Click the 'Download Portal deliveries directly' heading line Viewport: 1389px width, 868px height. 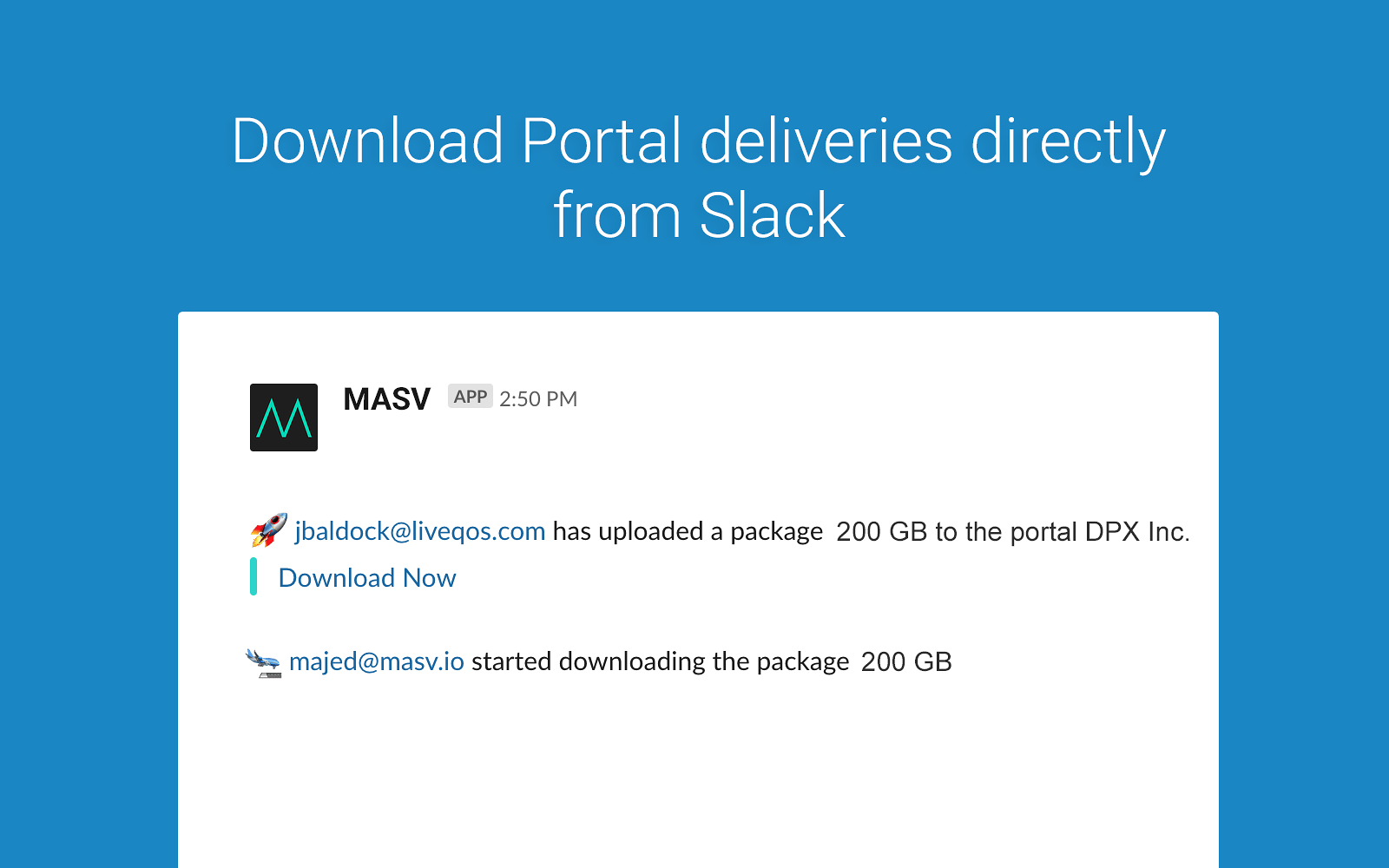699,141
